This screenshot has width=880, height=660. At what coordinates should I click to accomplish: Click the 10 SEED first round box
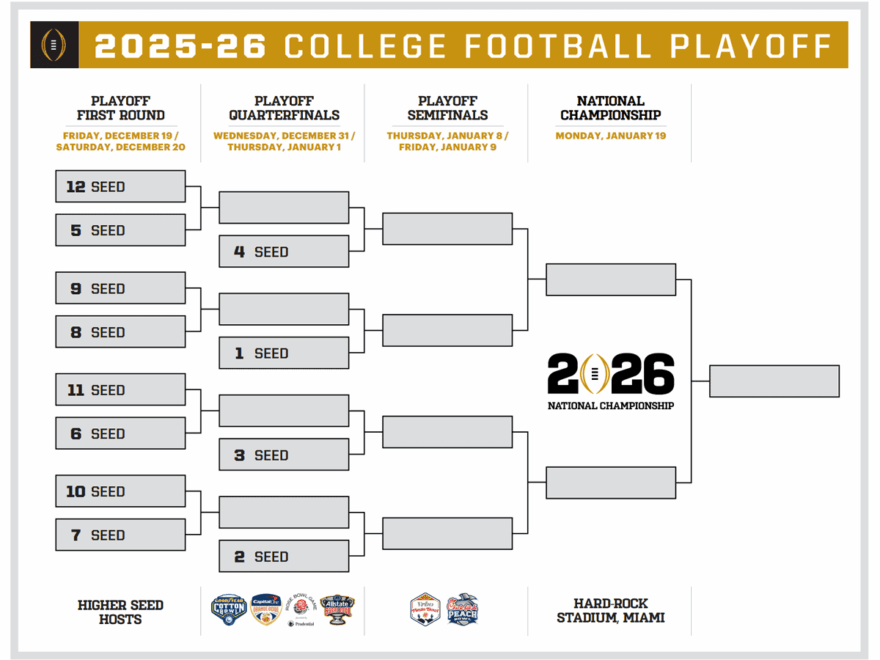pos(121,491)
